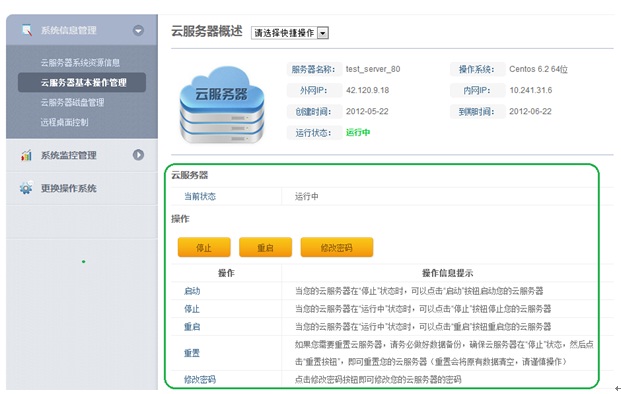Click the 内网IP field label
The image size is (621, 394).
[477, 90]
